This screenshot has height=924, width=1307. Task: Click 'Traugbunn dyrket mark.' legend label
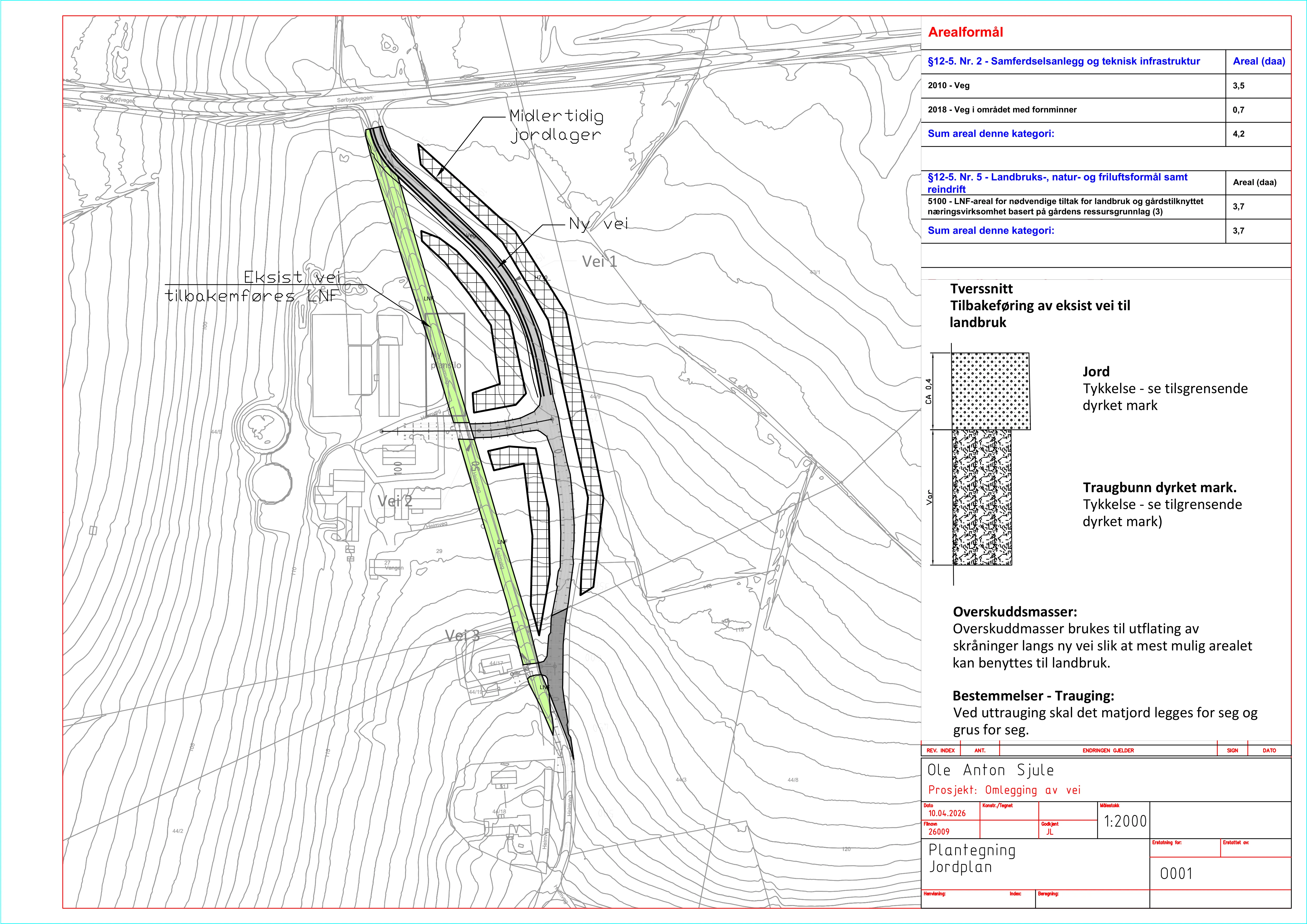1159,488
